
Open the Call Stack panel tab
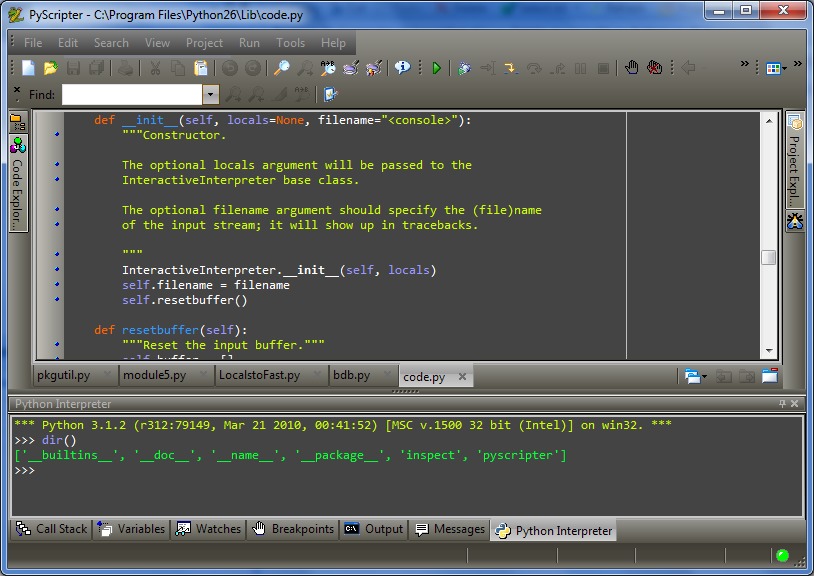click(51, 529)
